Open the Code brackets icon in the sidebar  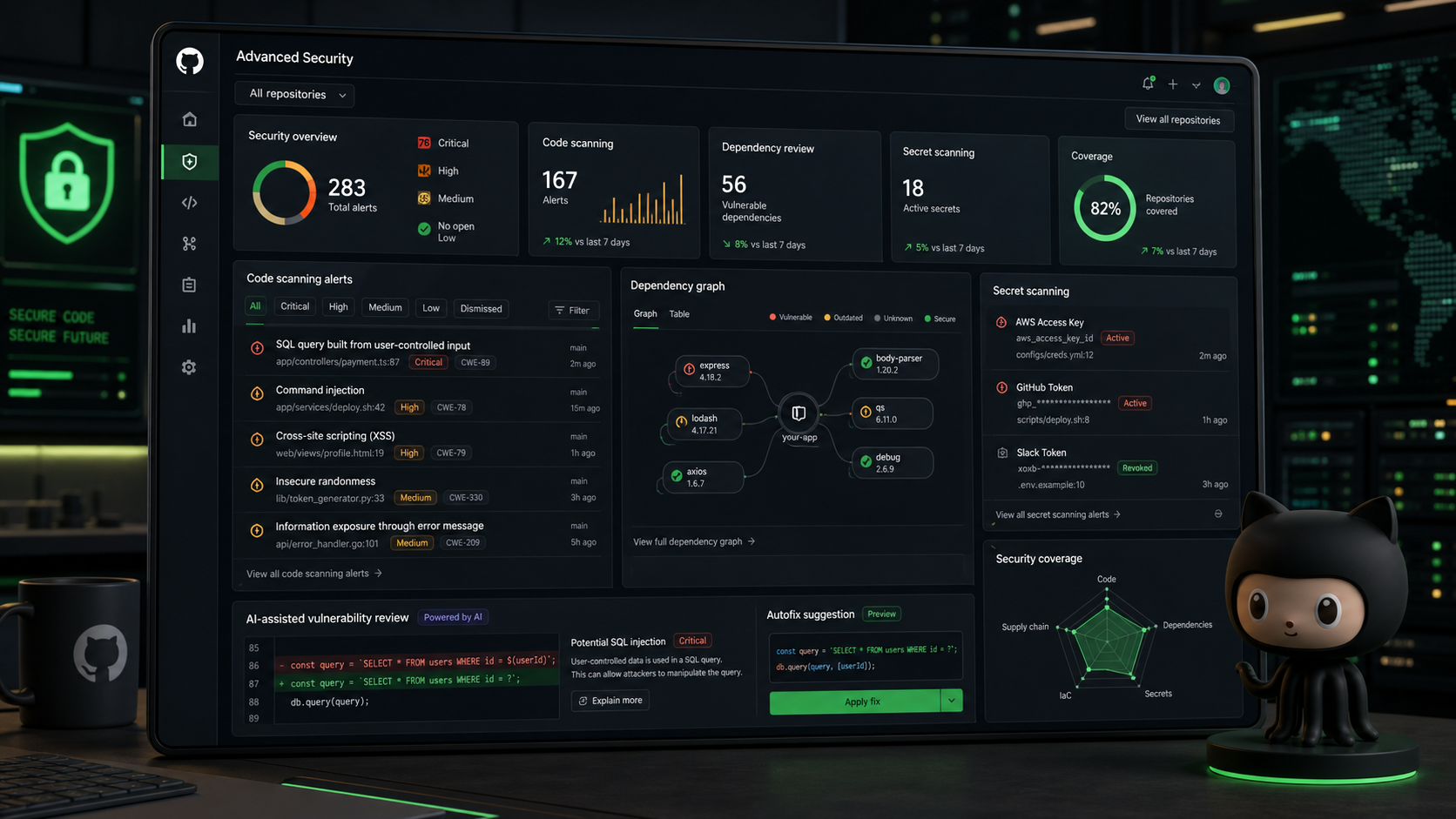coord(189,203)
